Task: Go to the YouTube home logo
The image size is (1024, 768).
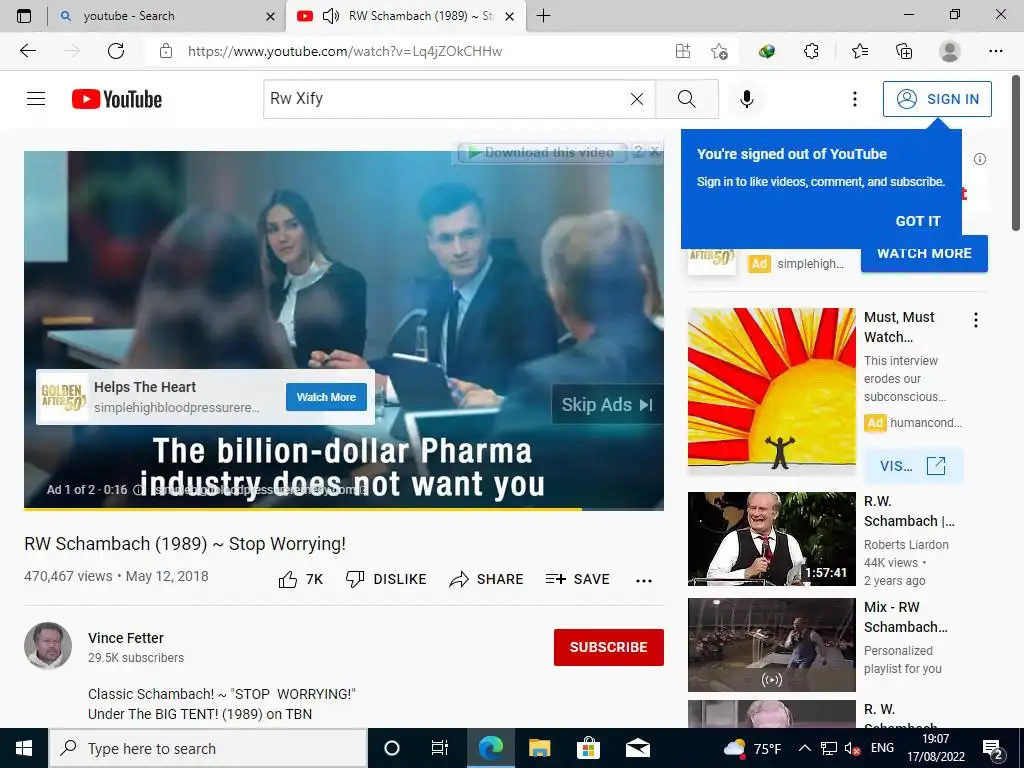Action: click(x=117, y=99)
